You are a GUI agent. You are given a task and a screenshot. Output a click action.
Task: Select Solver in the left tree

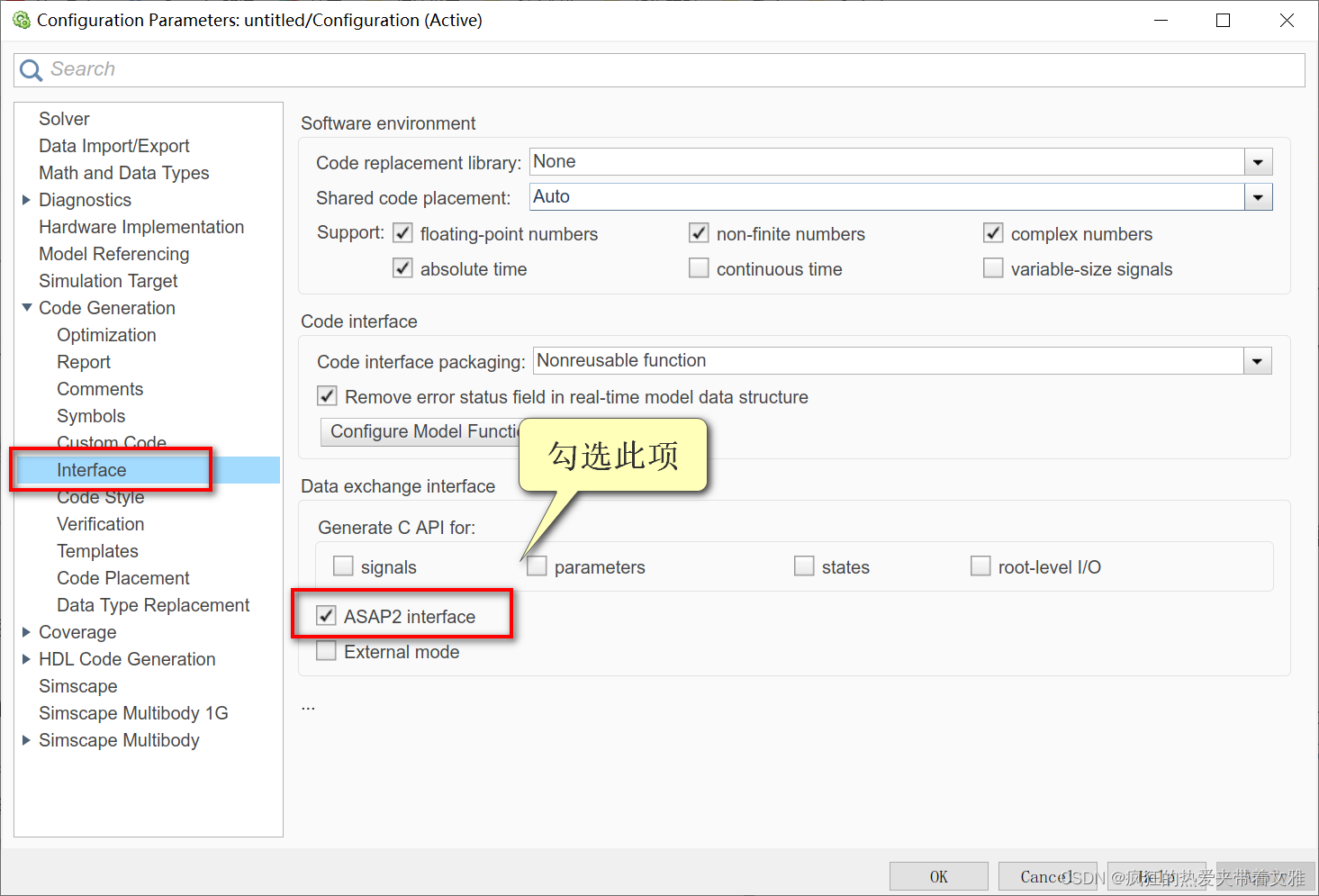click(x=63, y=118)
